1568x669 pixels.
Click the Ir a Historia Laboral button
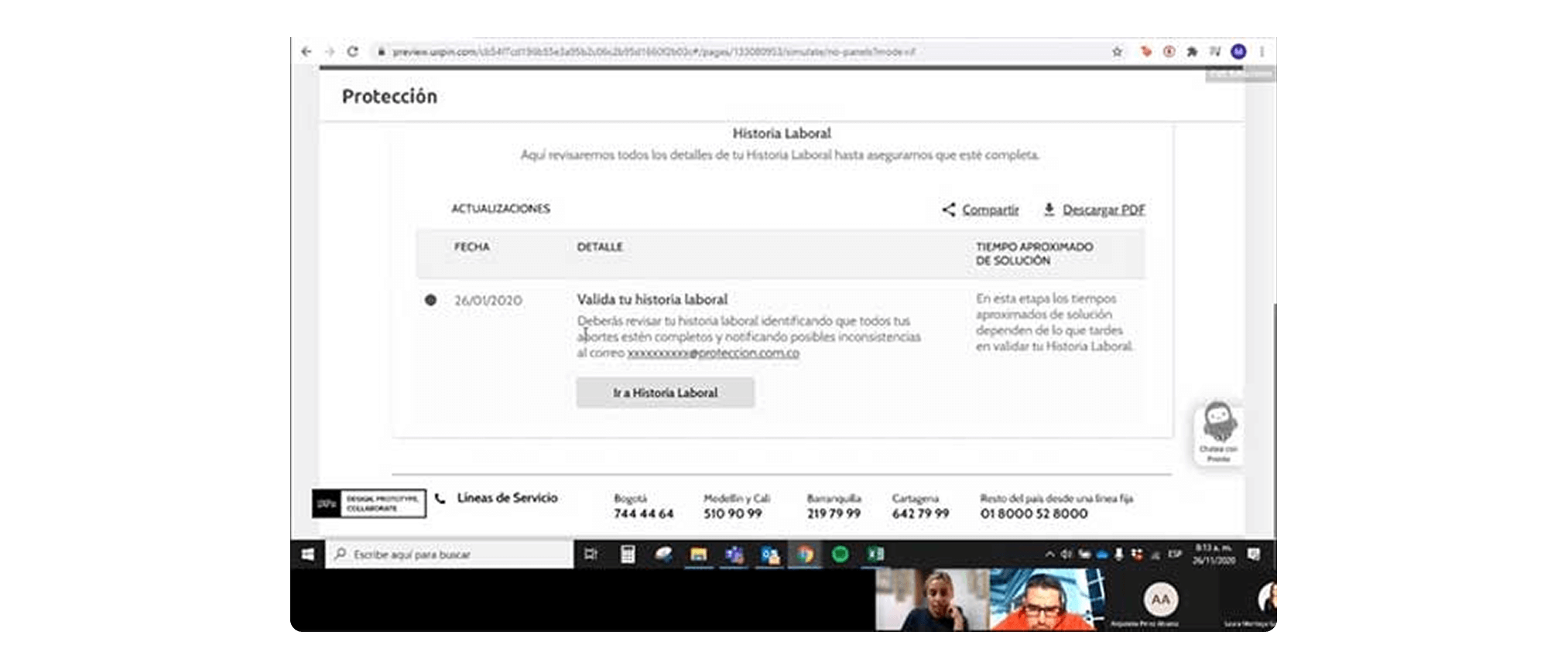point(665,393)
